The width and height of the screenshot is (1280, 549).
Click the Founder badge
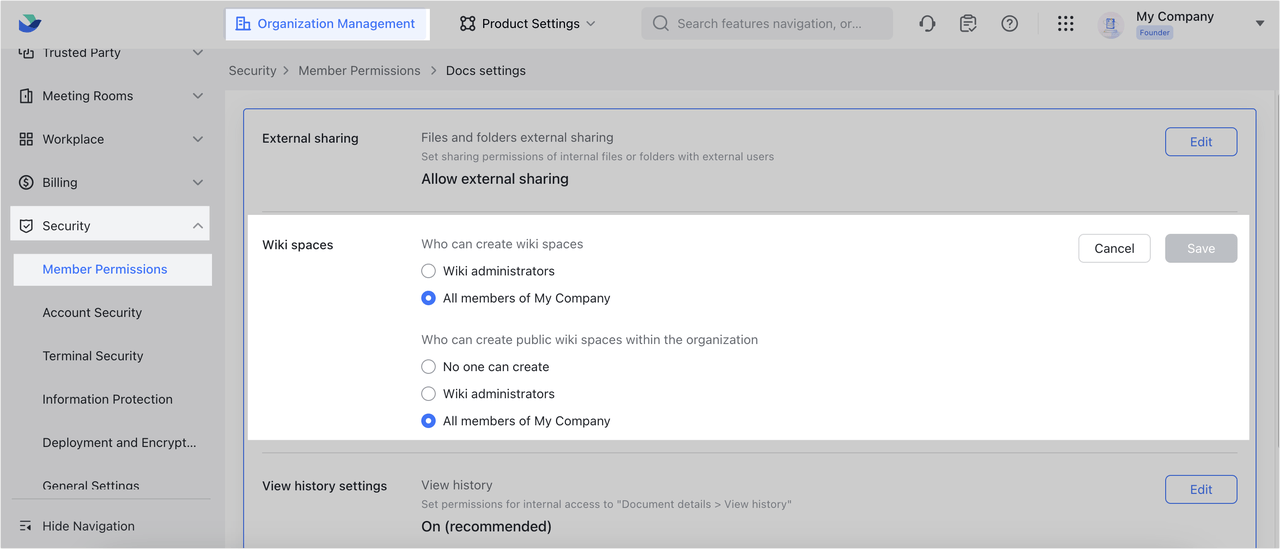click(x=1154, y=33)
